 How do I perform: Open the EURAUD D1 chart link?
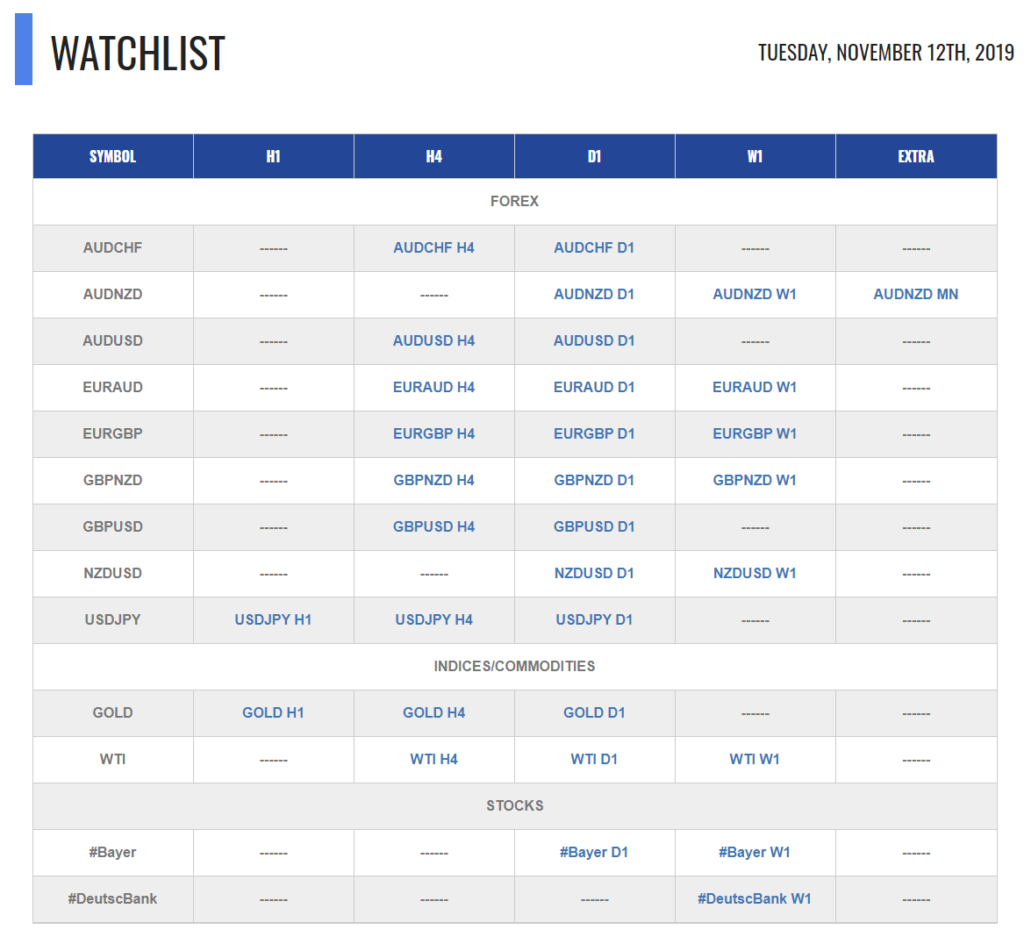pos(594,387)
